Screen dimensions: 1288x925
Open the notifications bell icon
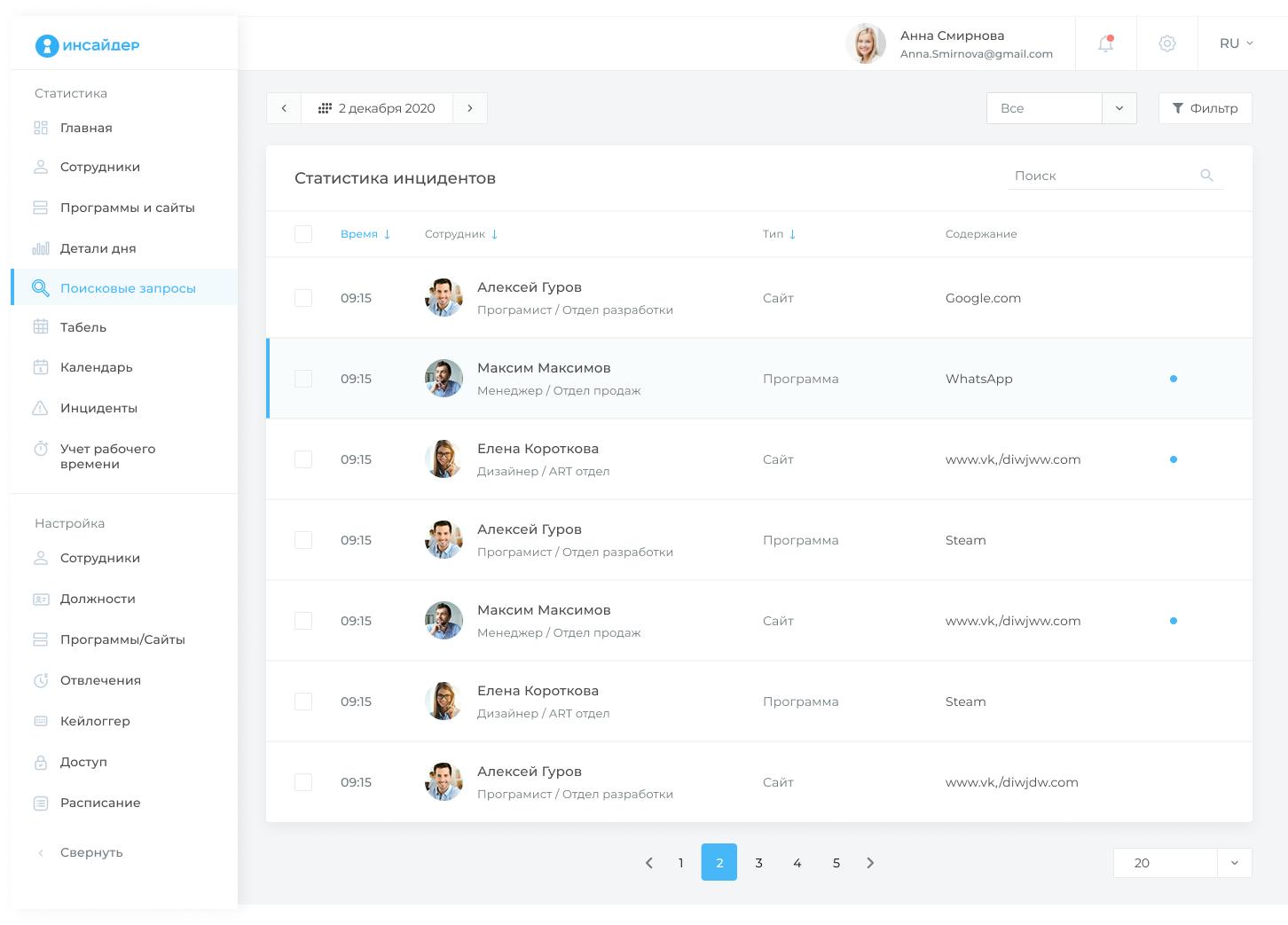point(1105,43)
